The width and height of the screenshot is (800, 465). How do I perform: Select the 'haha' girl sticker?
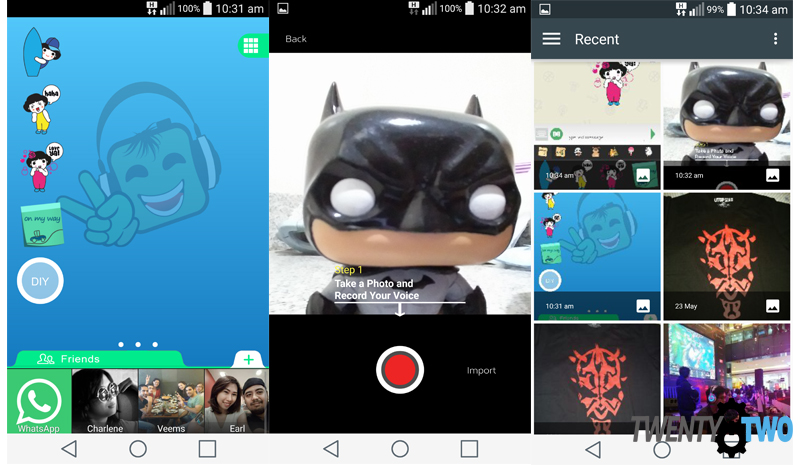(x=41, y=109)
